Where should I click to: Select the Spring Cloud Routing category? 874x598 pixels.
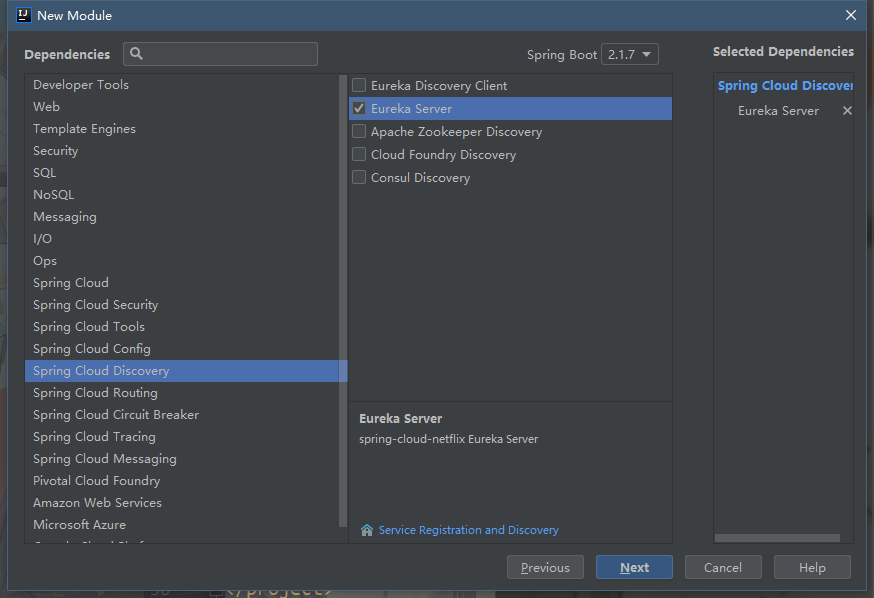coord(95,393)
